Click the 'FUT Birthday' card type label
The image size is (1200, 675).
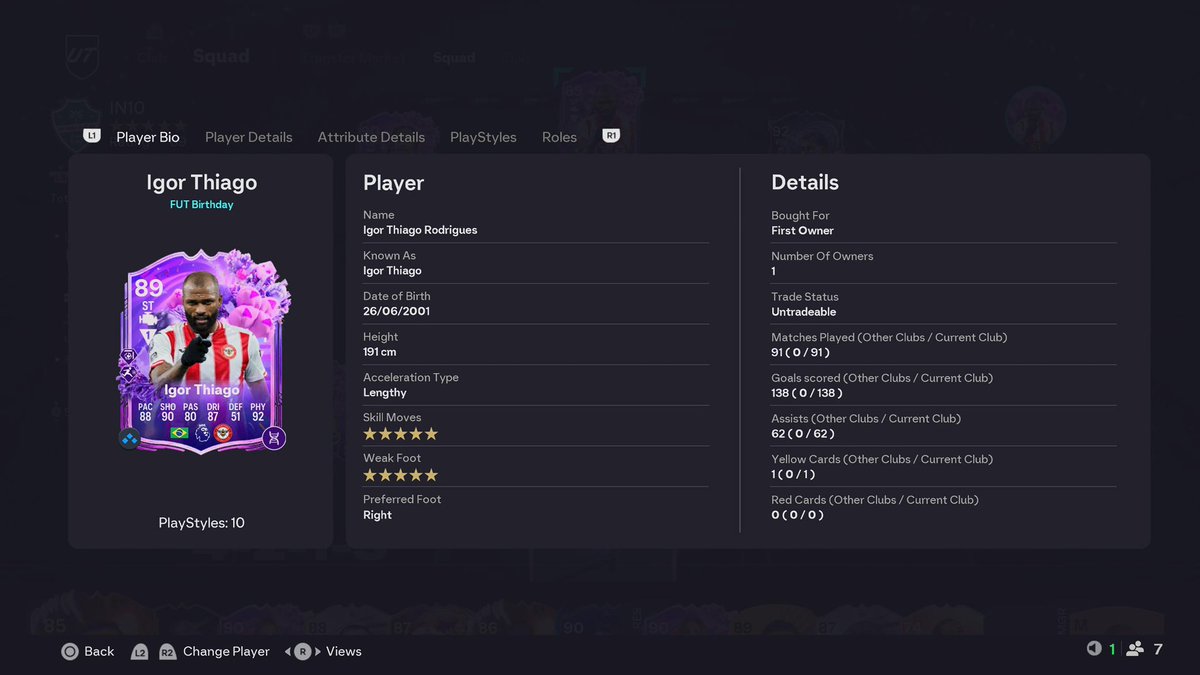coord(201,204)
